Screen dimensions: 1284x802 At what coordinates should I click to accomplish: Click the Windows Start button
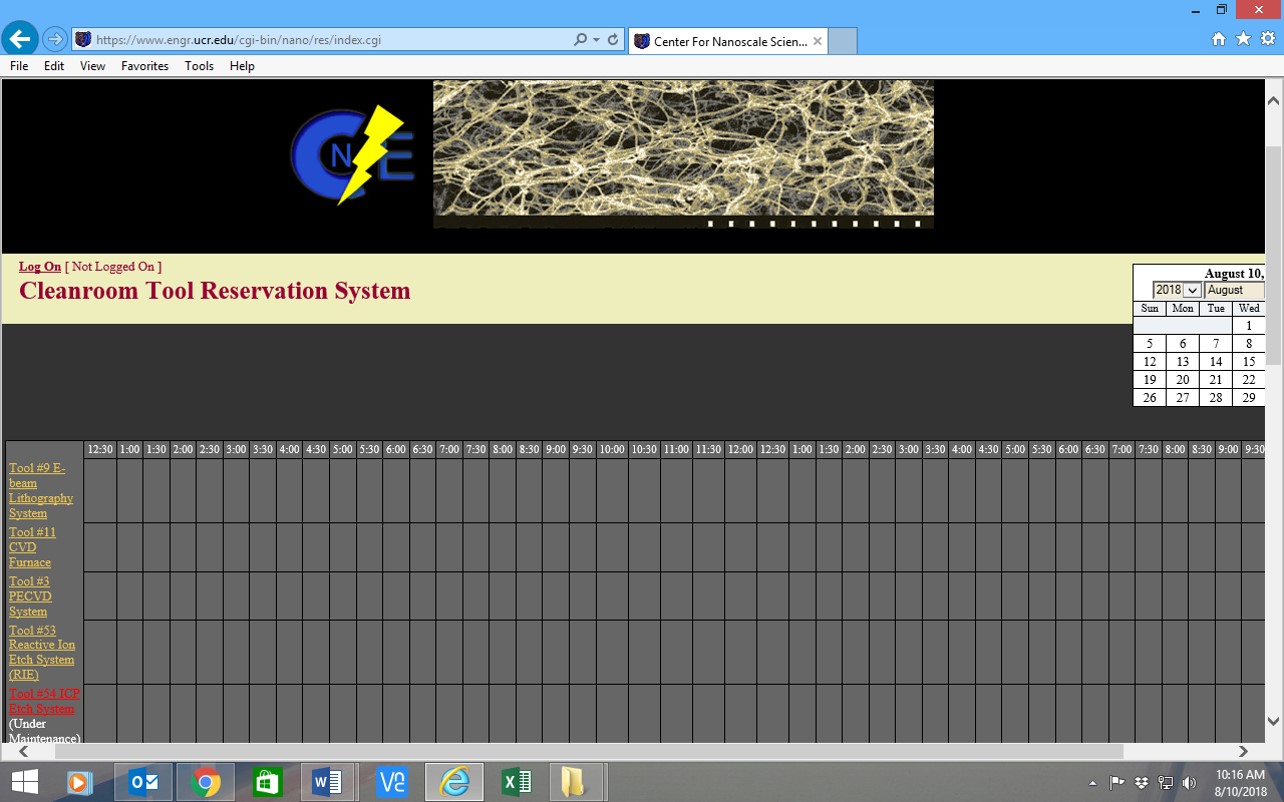click(x=24, y=782)
